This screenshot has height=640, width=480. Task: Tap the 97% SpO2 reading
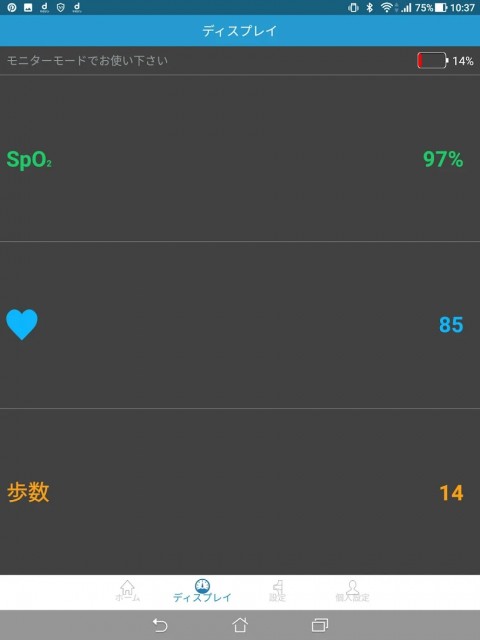pos(443,159)
